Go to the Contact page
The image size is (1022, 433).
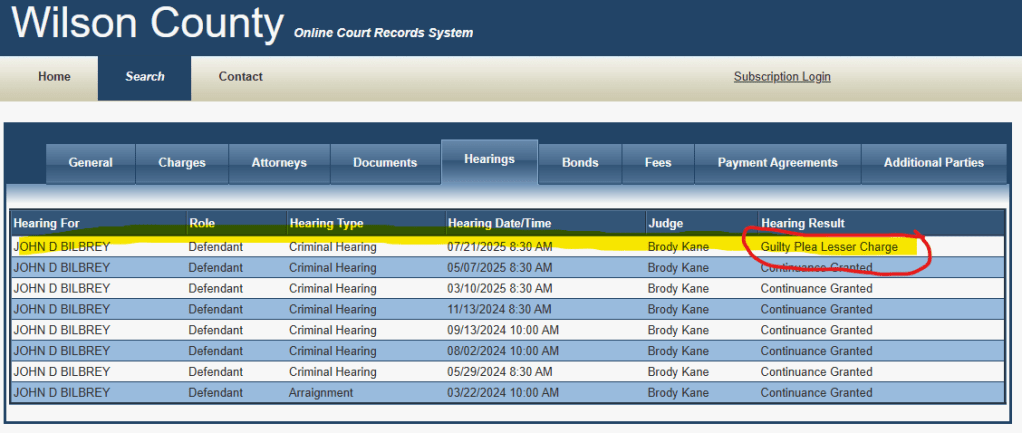click(241, 77)
